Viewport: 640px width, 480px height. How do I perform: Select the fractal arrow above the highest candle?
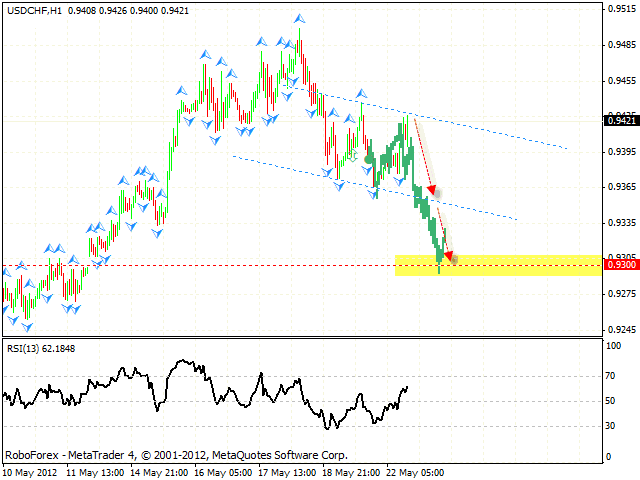(299, 18)
